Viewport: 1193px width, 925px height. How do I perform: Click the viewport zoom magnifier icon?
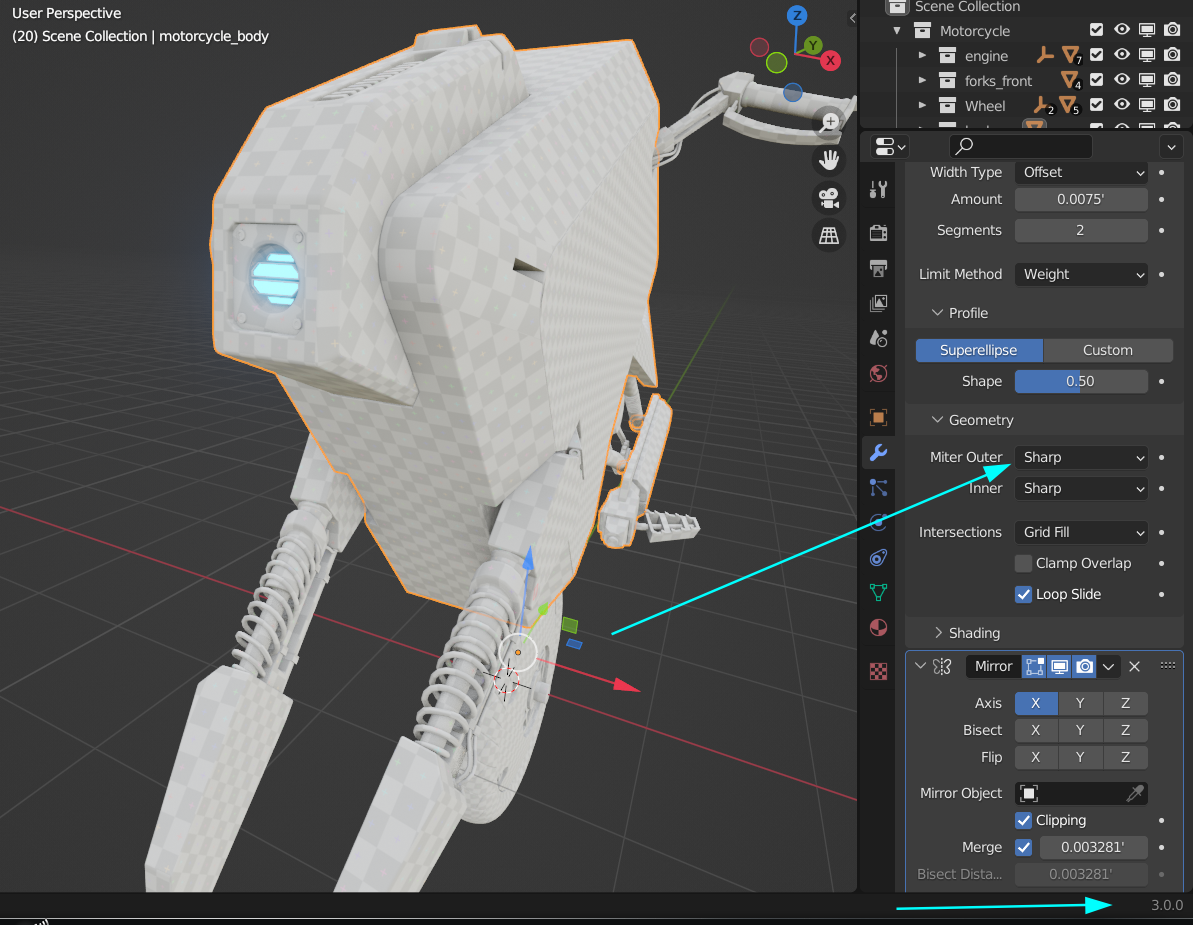click(829, 122)
